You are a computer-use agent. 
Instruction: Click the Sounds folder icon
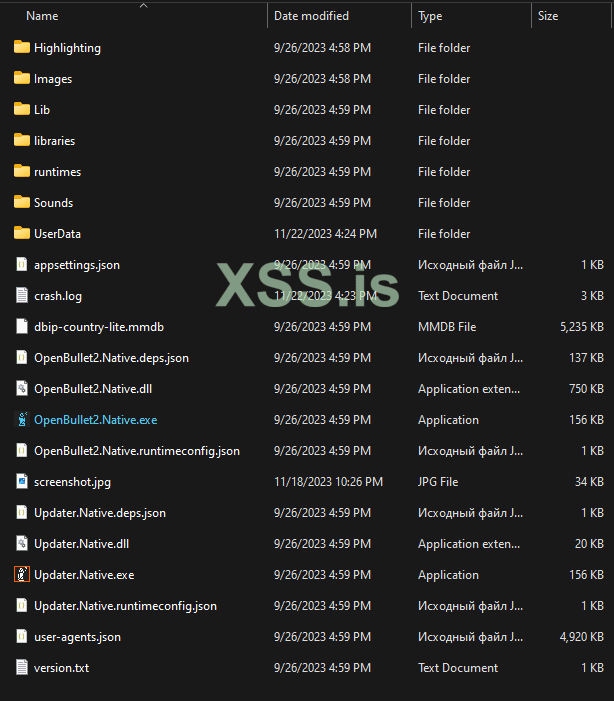click(x=21, y=202)
